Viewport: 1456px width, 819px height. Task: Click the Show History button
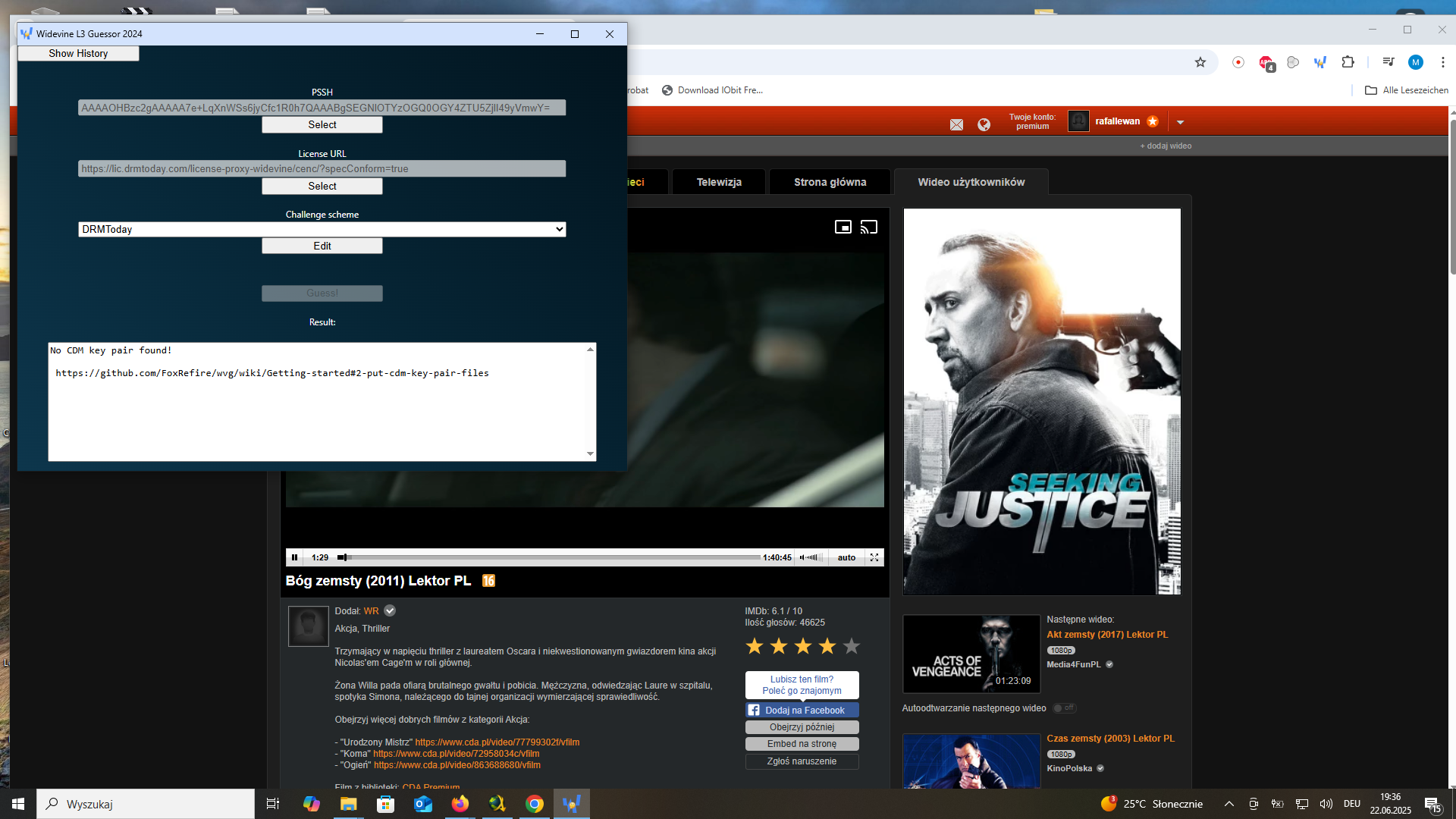click(78, 54)
